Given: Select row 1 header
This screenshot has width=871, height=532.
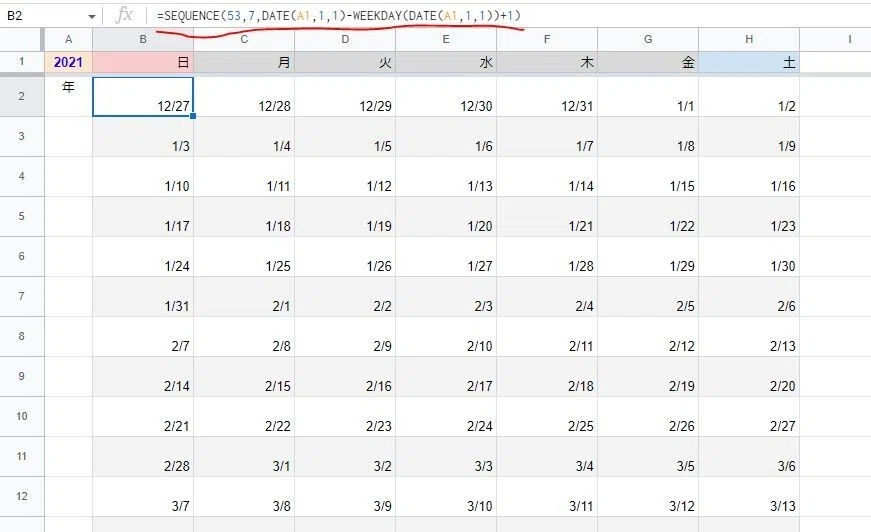Looking at the screenshot, I should pyautogui.click(x=22, y=62).
